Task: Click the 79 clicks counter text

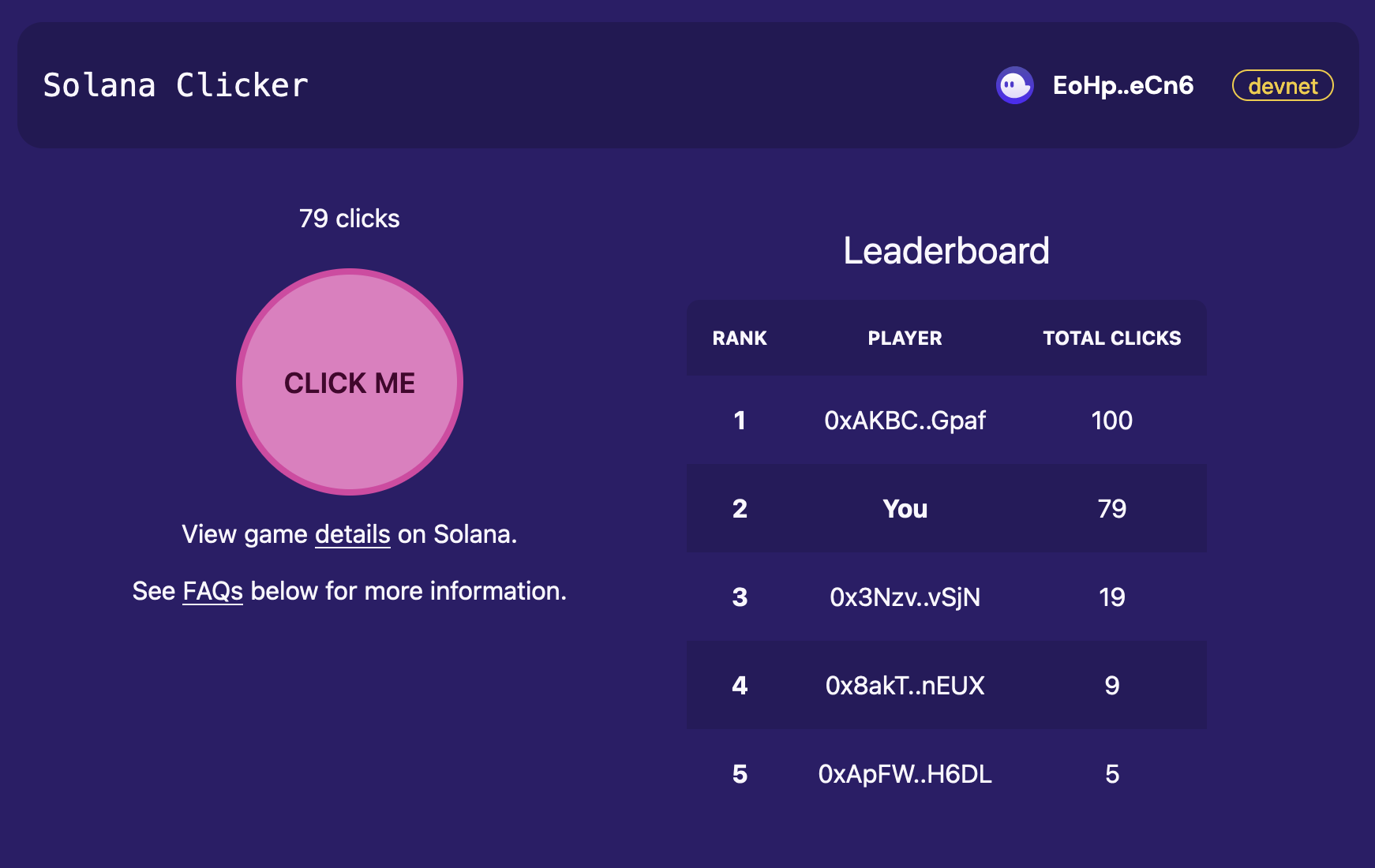Action: (350, 219)
